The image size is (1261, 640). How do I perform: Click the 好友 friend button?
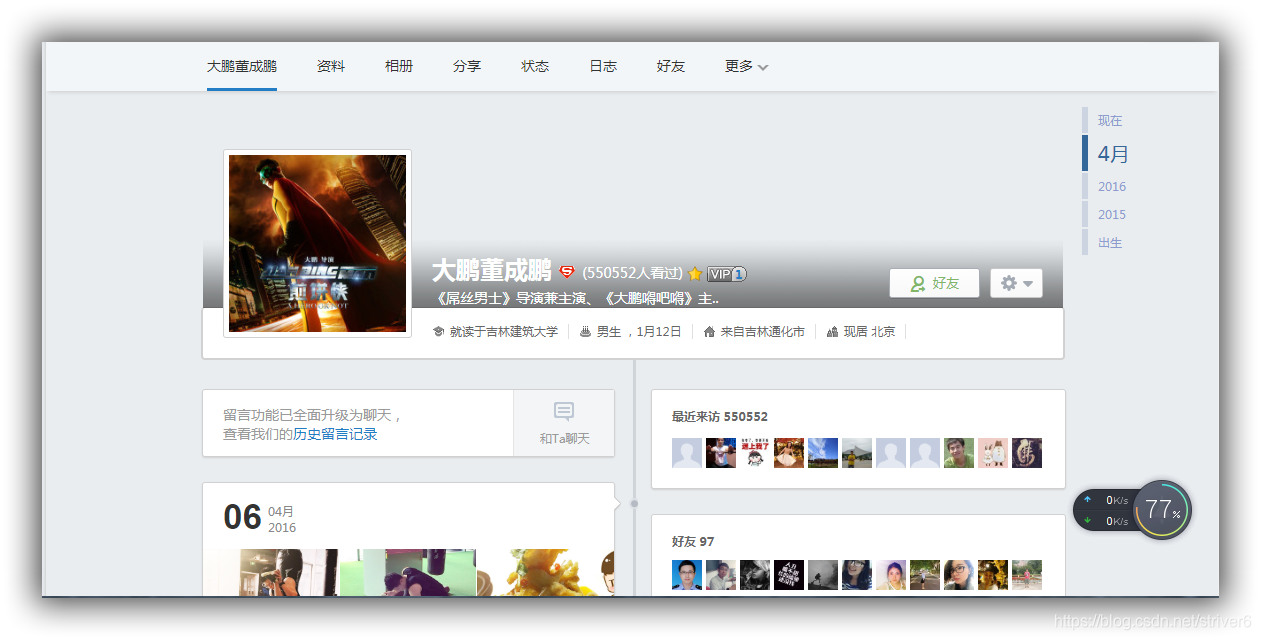point(934,283)
